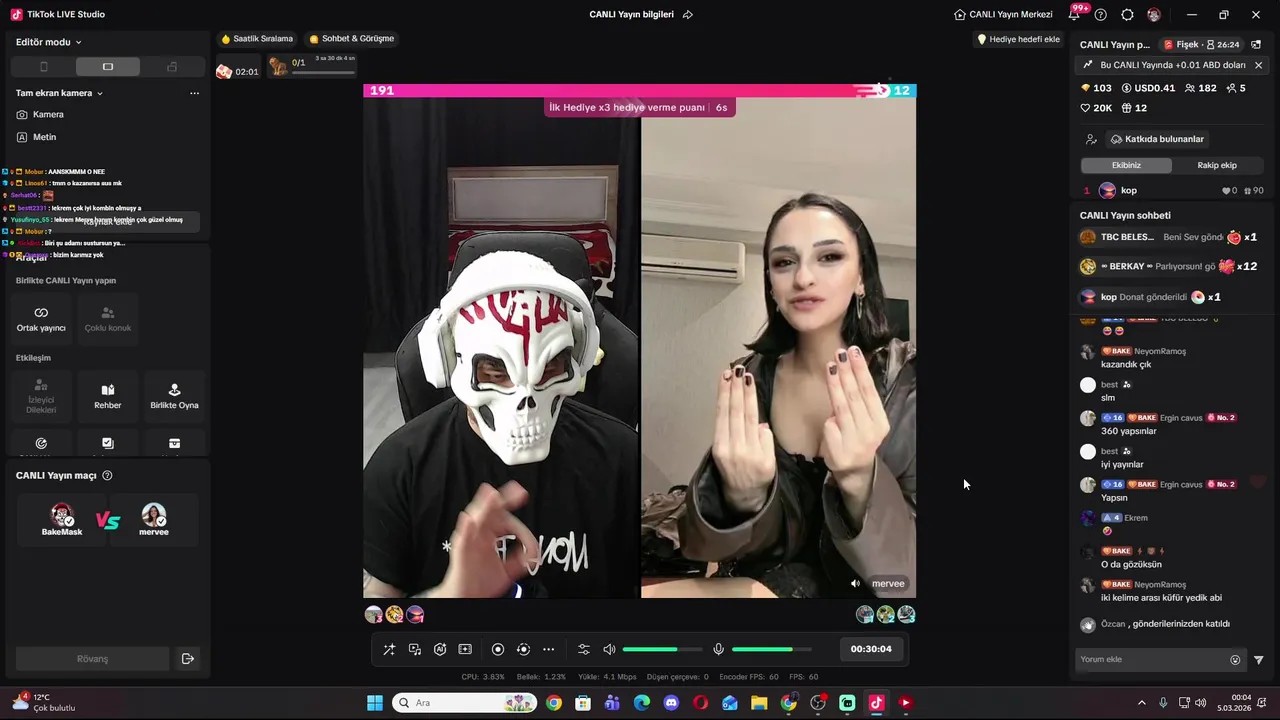The height and width of the screenshot is (720, 1280).
Task: Open Sohbet & Görüşme tab
Action: pyautogui.click(x=352, y=39)
